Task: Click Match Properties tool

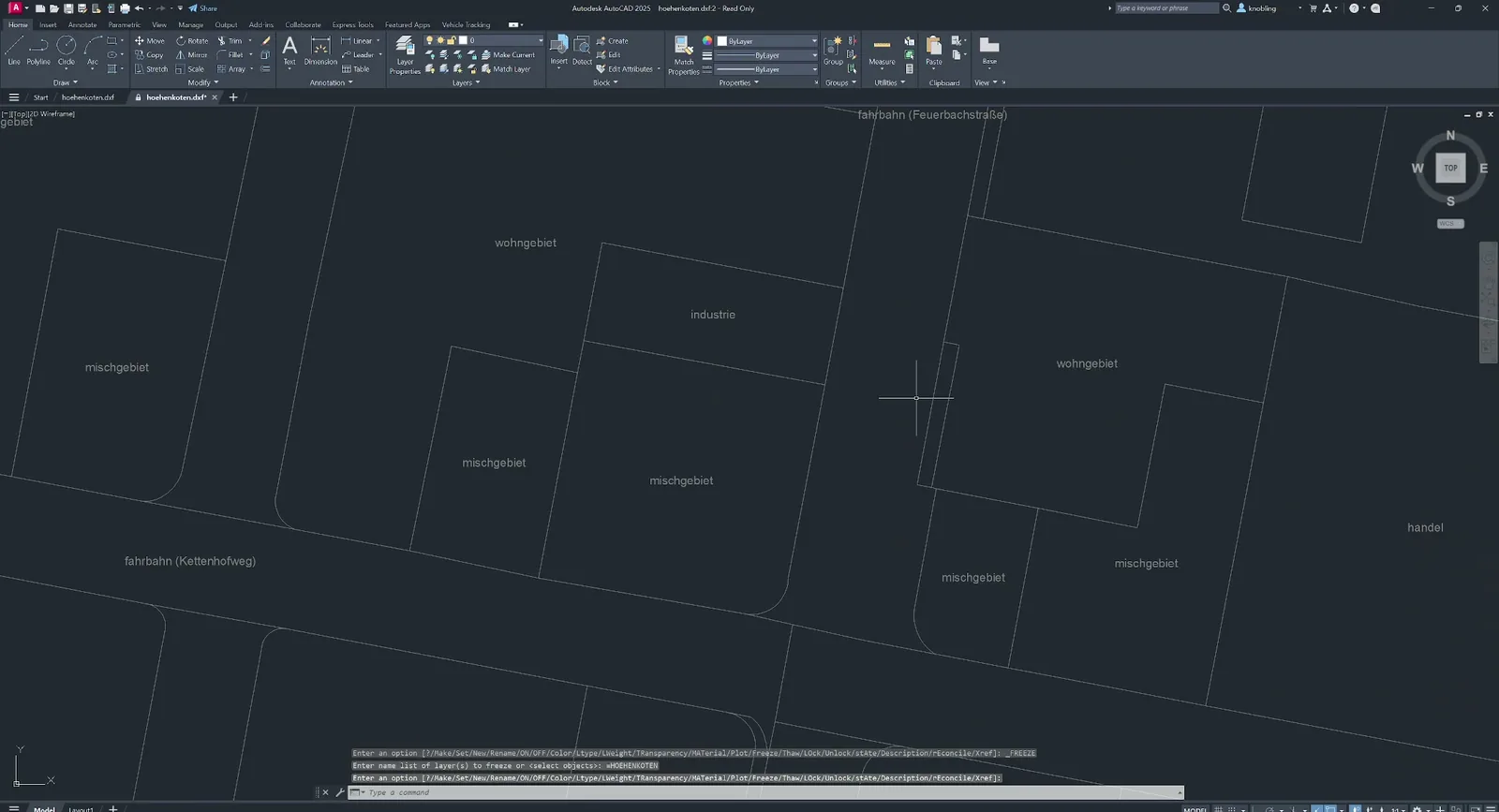Action: (x=684, y=55)
